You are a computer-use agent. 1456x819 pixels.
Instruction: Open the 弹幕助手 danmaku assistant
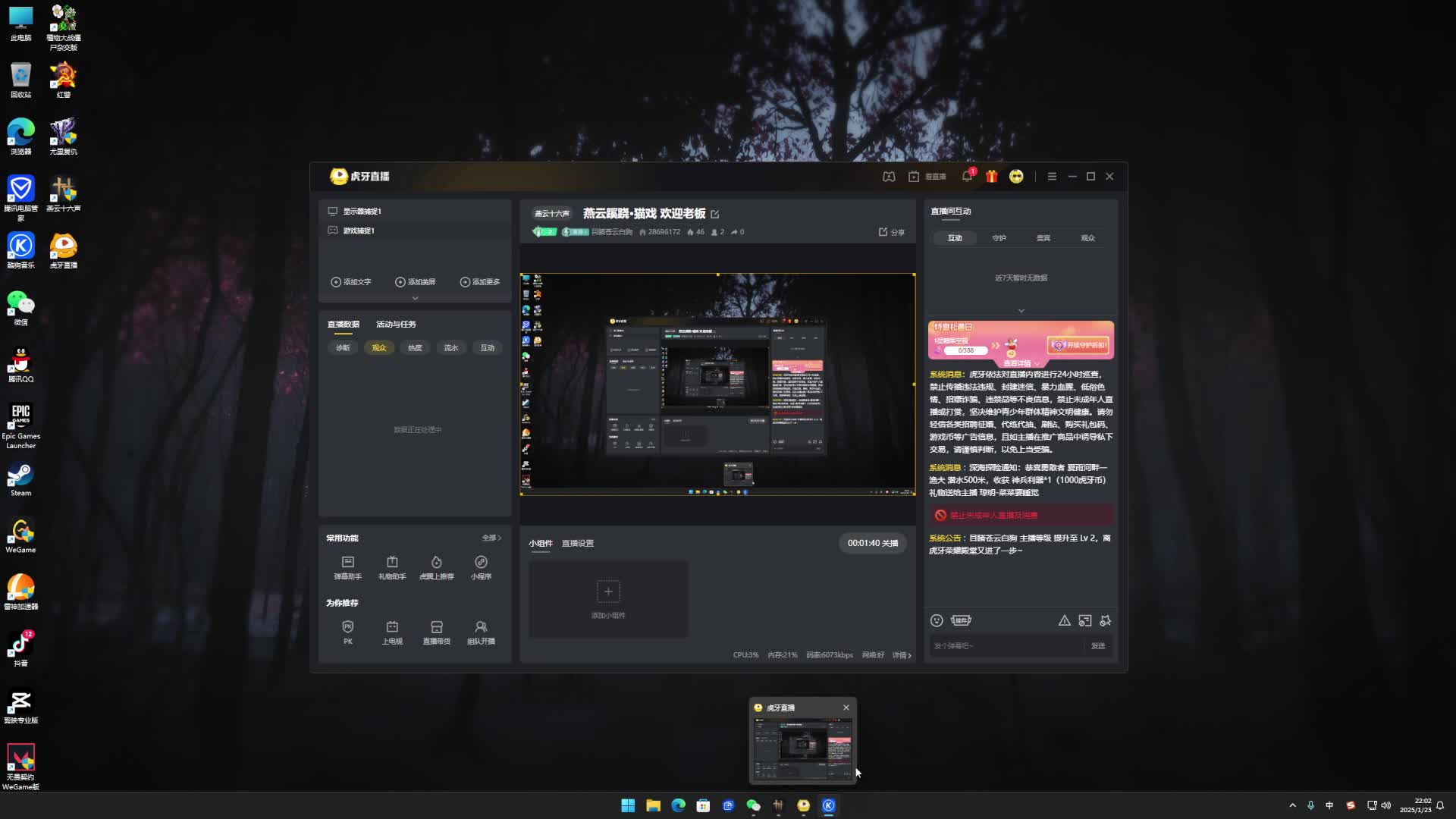[348, 566]
